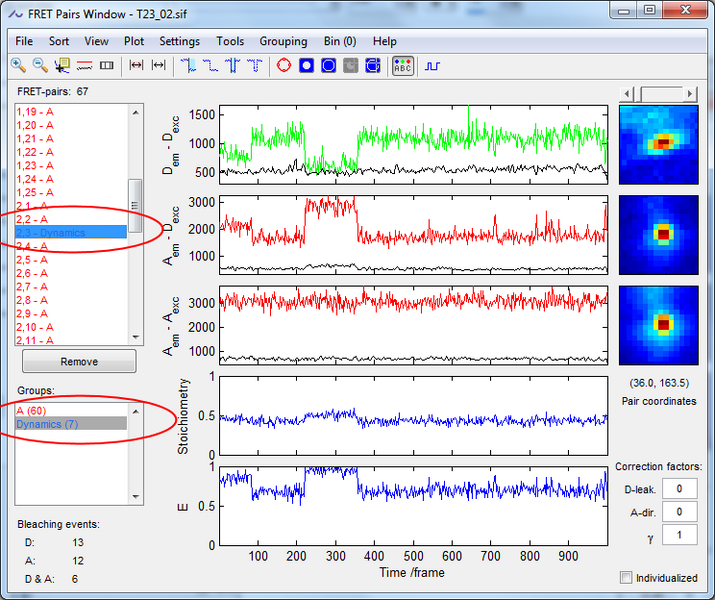Click the D-leak. correction factor field

click(679, 488)
